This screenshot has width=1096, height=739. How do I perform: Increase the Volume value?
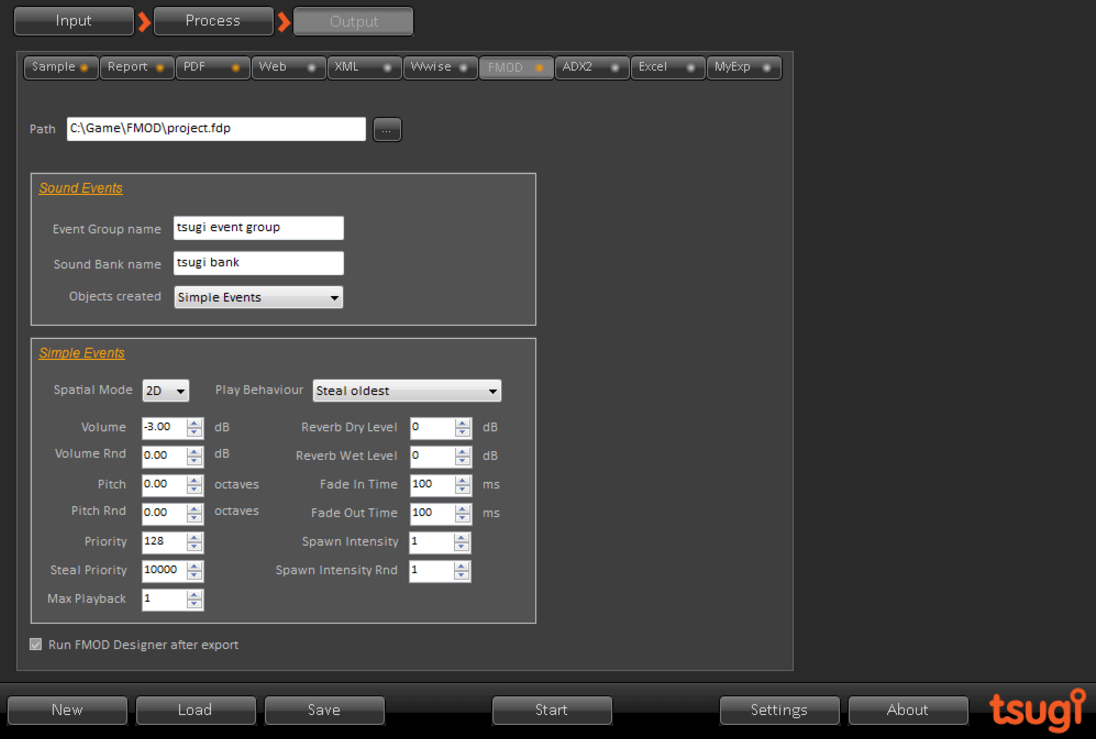pyautogui.click(x=194, y=423)
